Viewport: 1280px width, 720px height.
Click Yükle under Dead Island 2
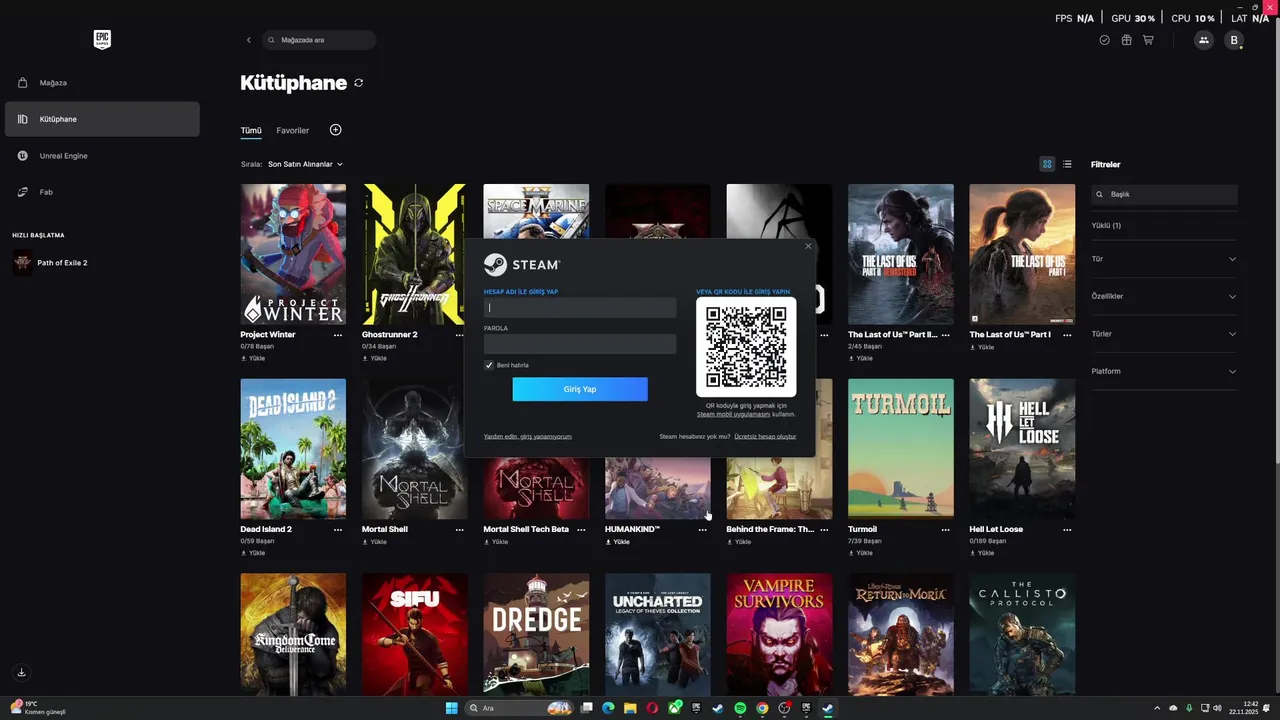[253, 553]
